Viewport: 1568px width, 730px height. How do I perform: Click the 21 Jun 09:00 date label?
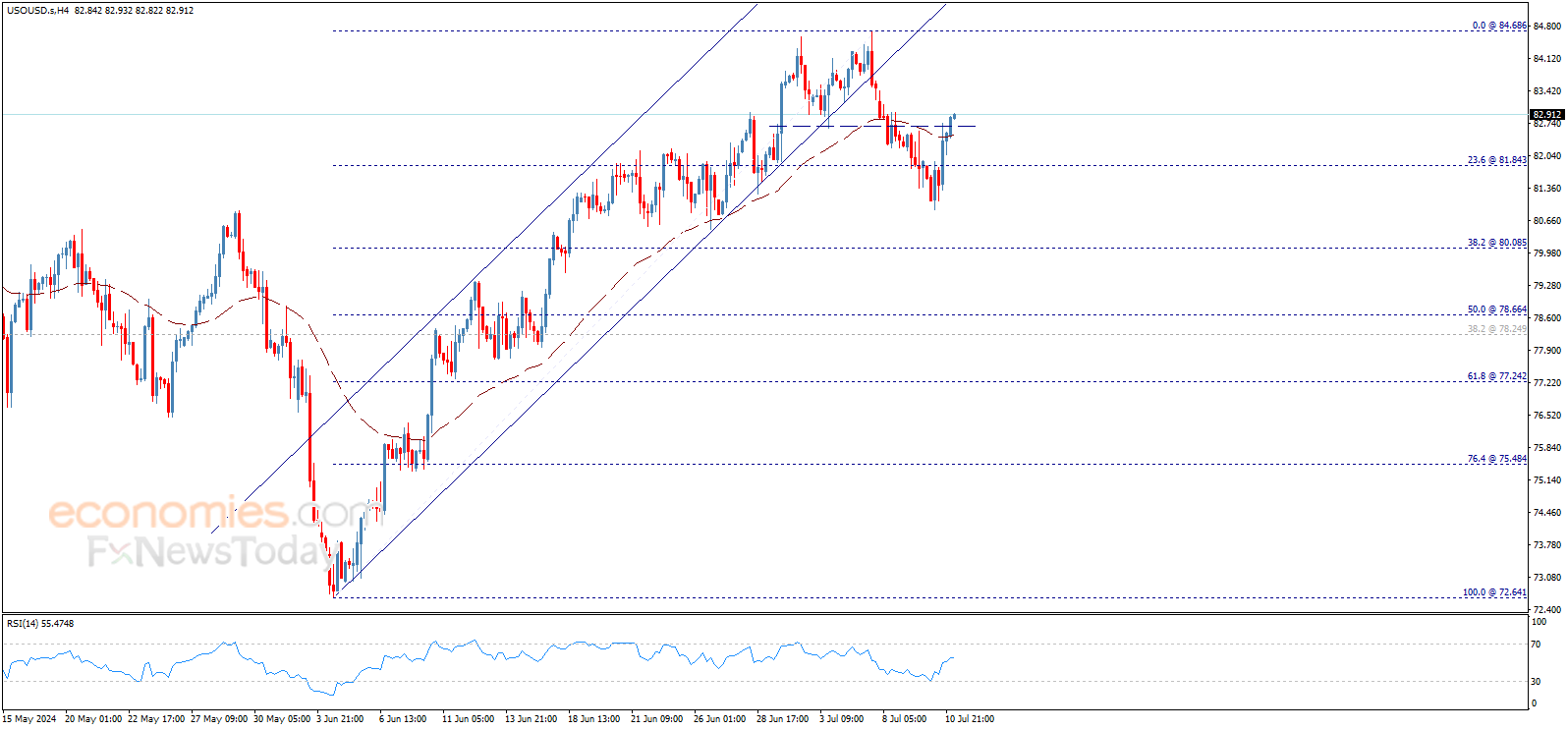657,719
